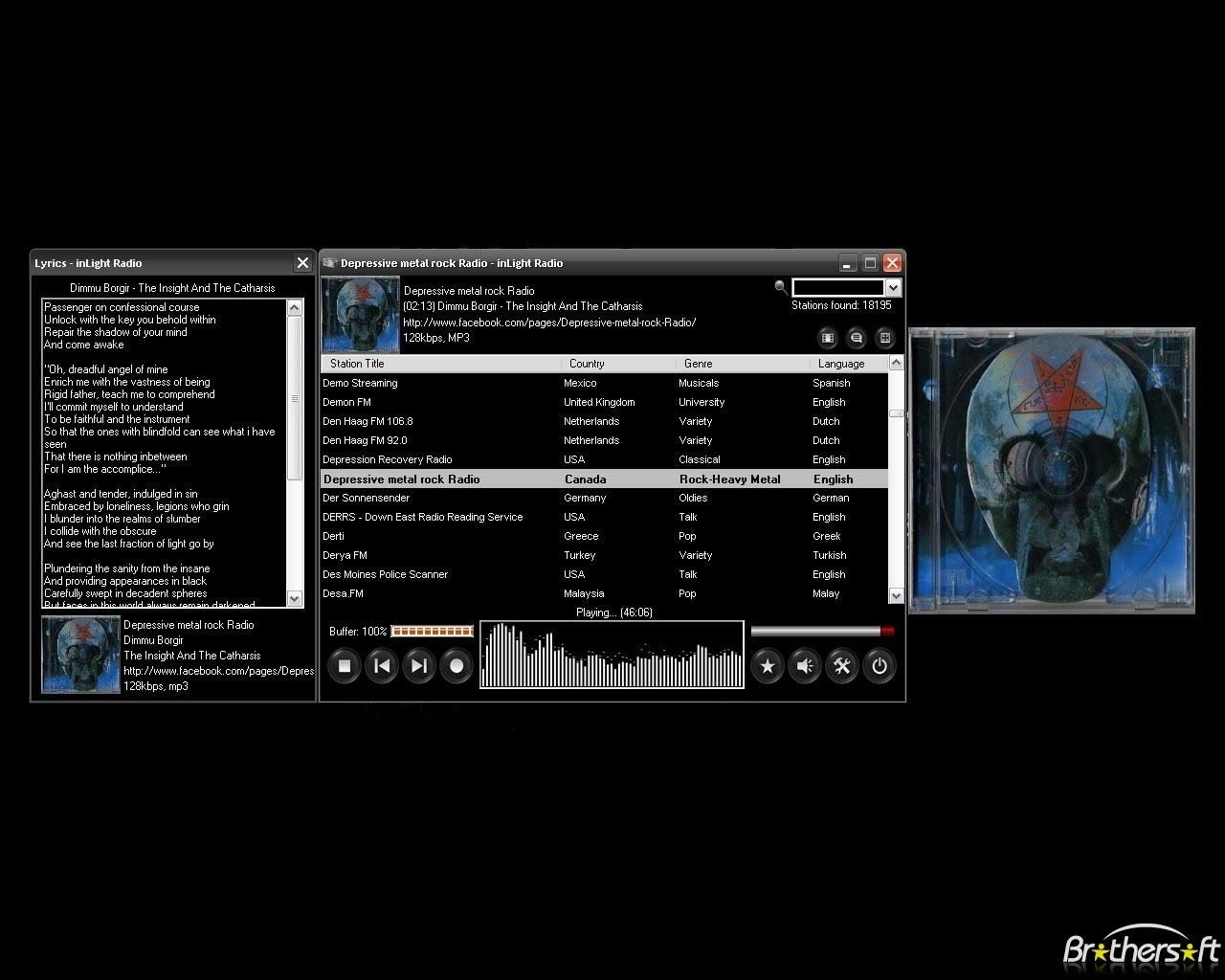The width and height of the screenshot is (1225, 980).
Task: Click the 'Playing... (46:06)' status text
Action: [x=614, y=612]
